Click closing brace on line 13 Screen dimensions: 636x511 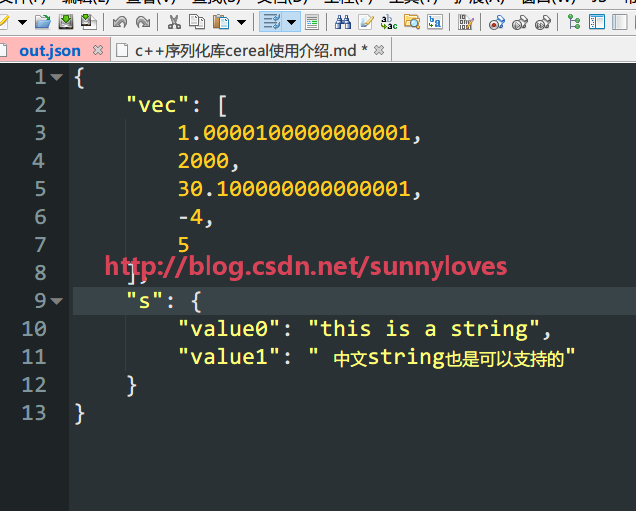click(80, 413)
